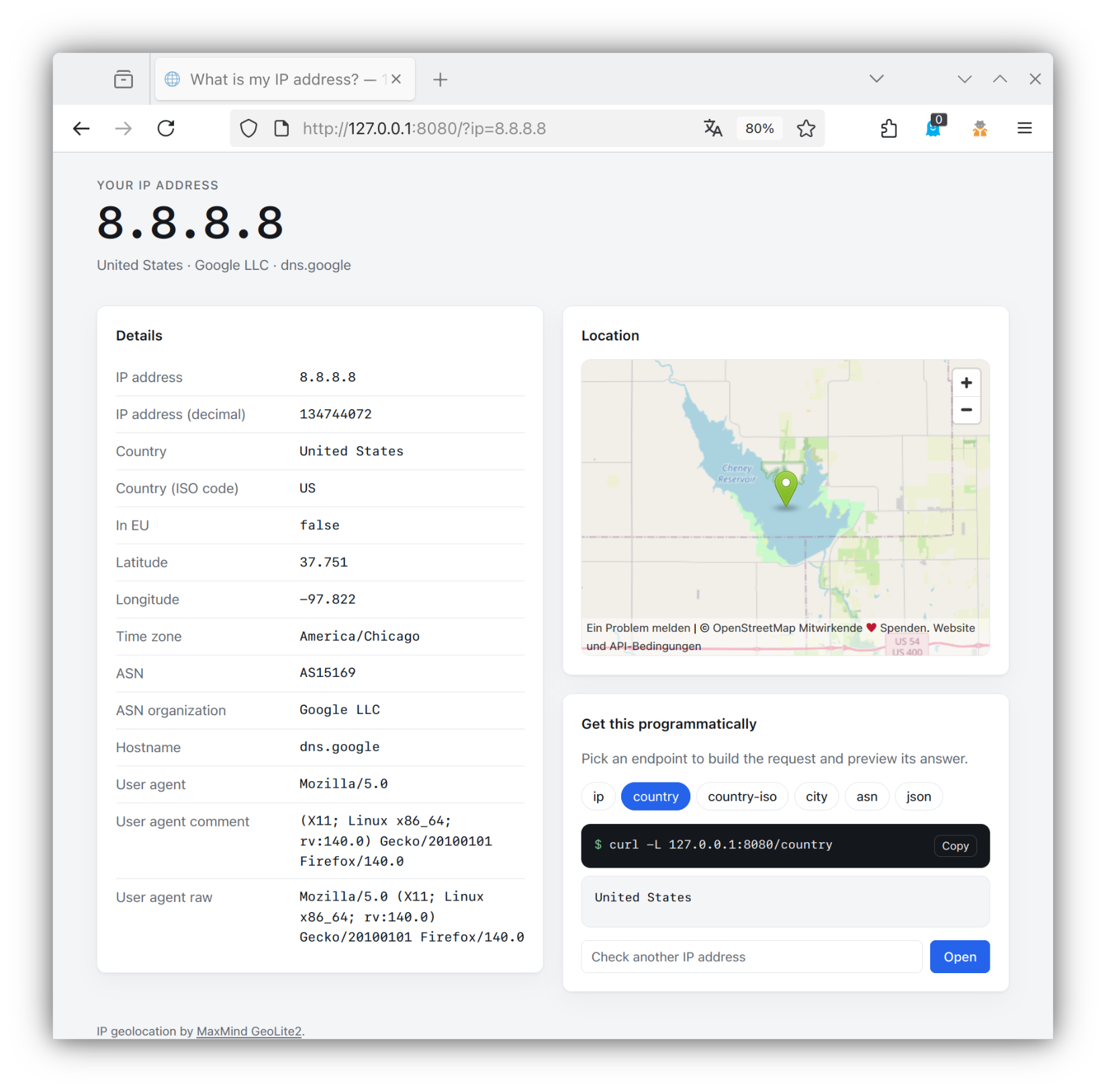Open the tracking protection shield icon
The width and height of the screenshot is (1106, 1092).
[x=248, y=128]
